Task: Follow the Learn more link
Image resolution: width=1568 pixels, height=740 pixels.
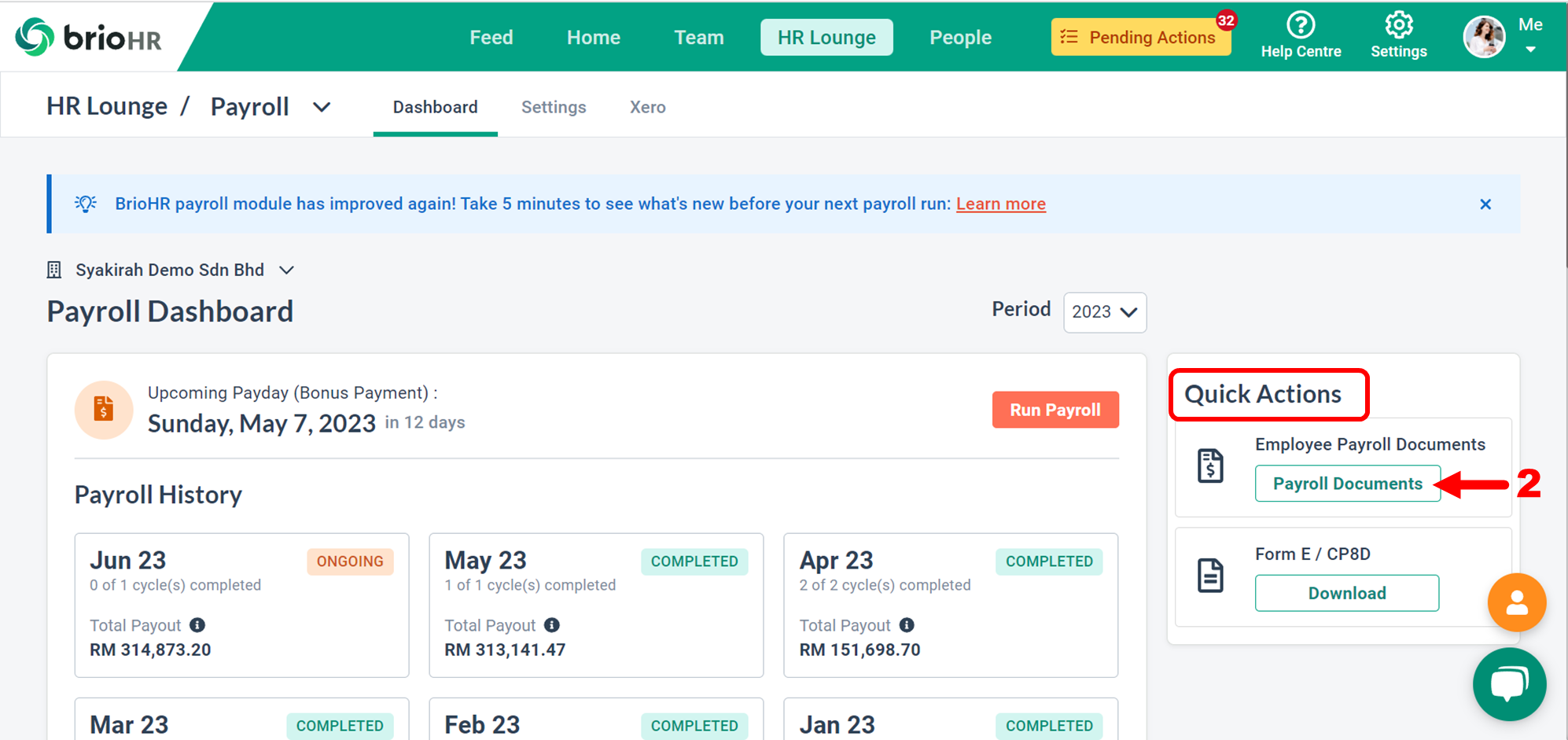Action: (x=1001, y=204)
